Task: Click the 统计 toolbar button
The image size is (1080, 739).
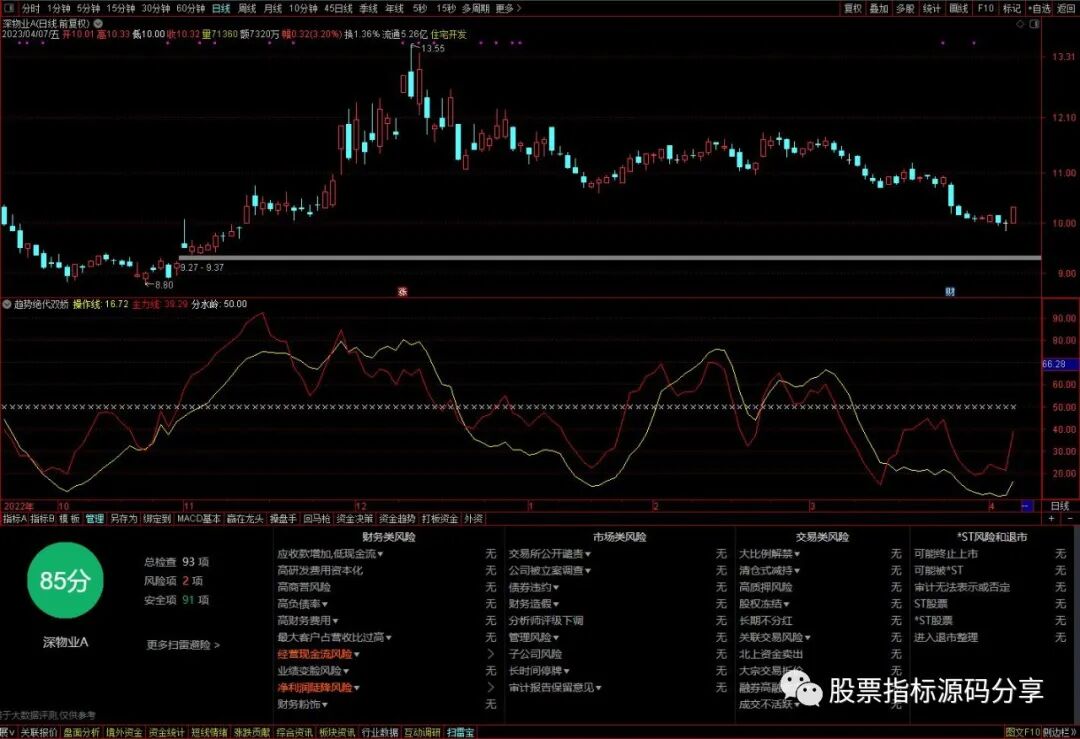Action: [932, 8]
